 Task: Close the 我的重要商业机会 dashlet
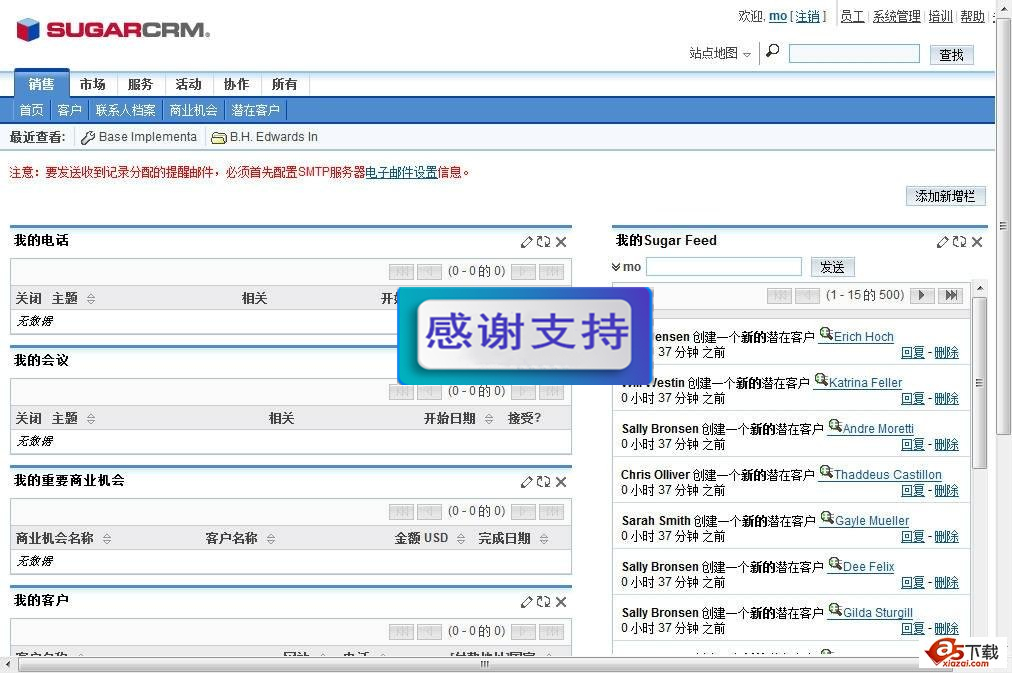(x=561, y=482)
